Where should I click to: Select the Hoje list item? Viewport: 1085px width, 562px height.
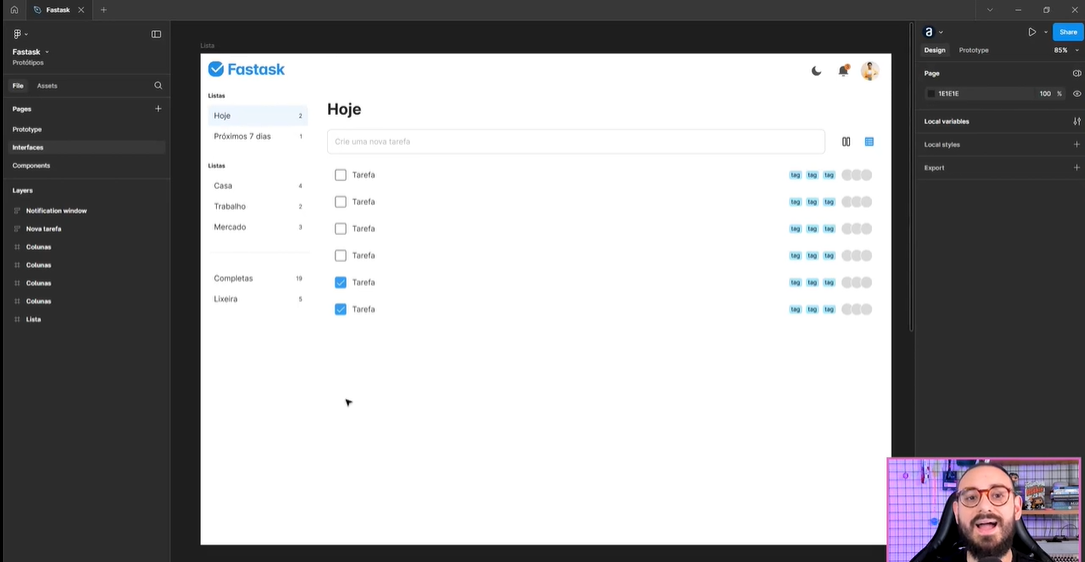point(257,116)
